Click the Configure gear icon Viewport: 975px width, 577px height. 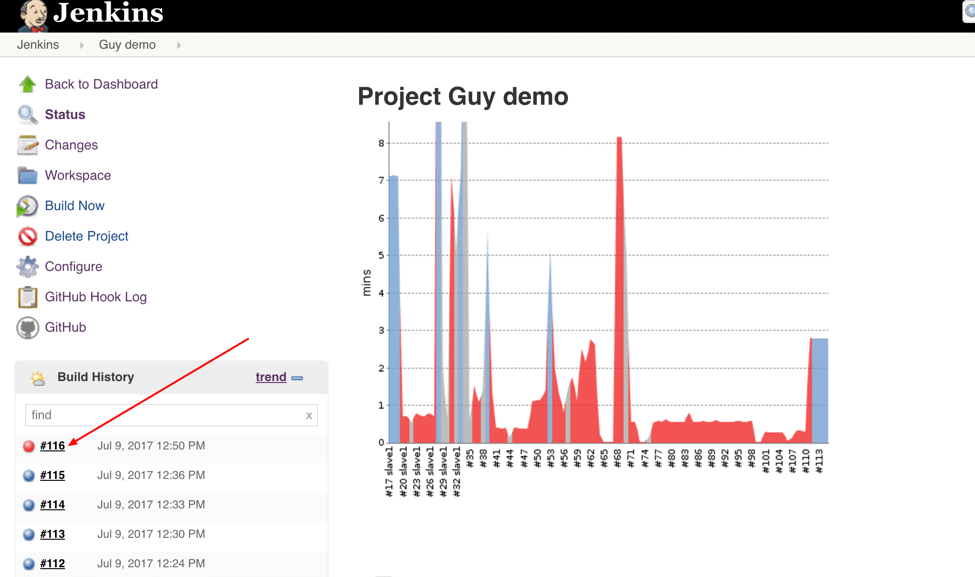[x=27, y=267]
